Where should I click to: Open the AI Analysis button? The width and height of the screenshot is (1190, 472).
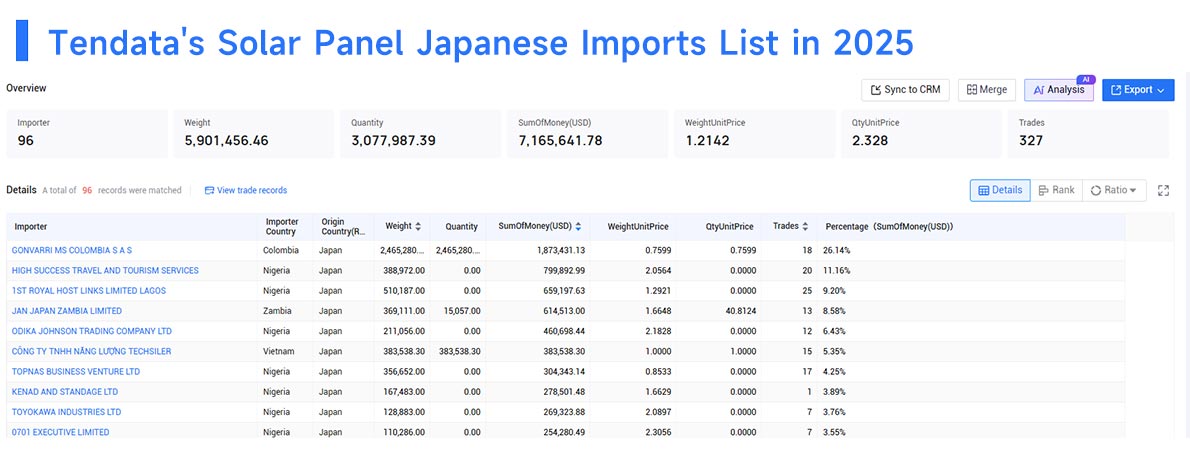click(1059, 90)
